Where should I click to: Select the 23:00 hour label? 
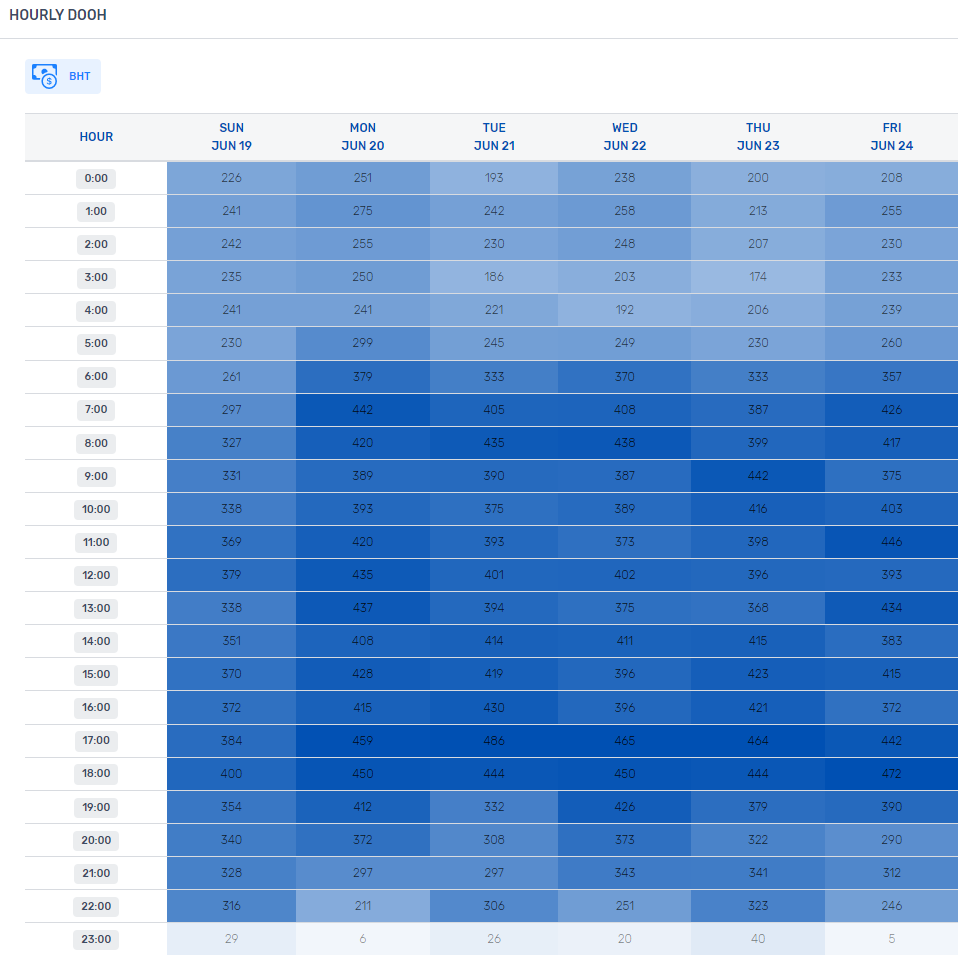[96, 940]
